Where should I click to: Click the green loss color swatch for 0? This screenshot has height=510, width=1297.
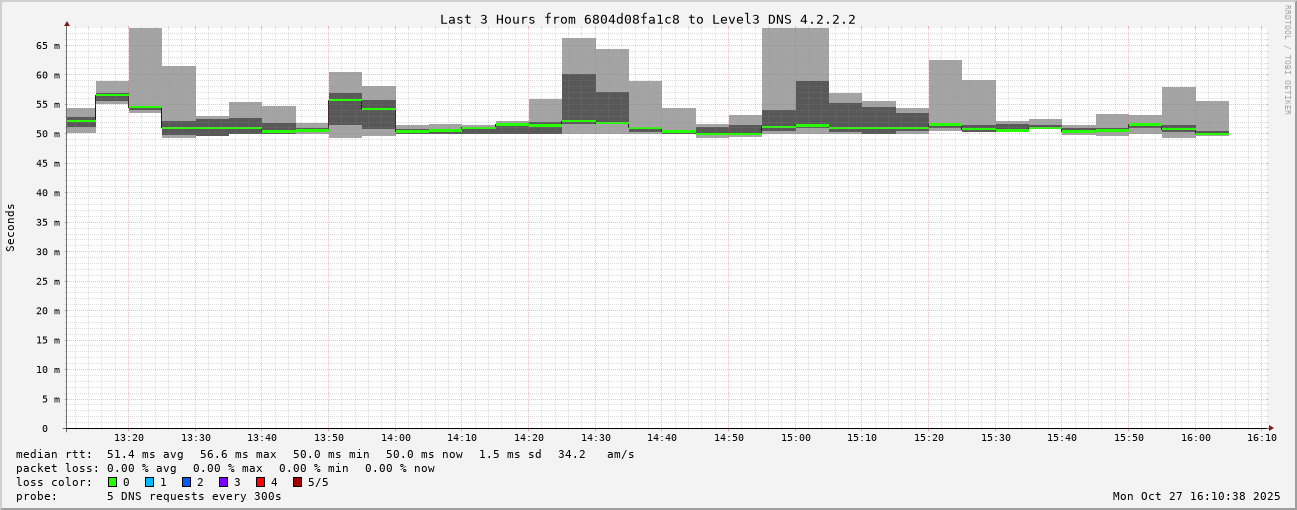tap(112, 482)
